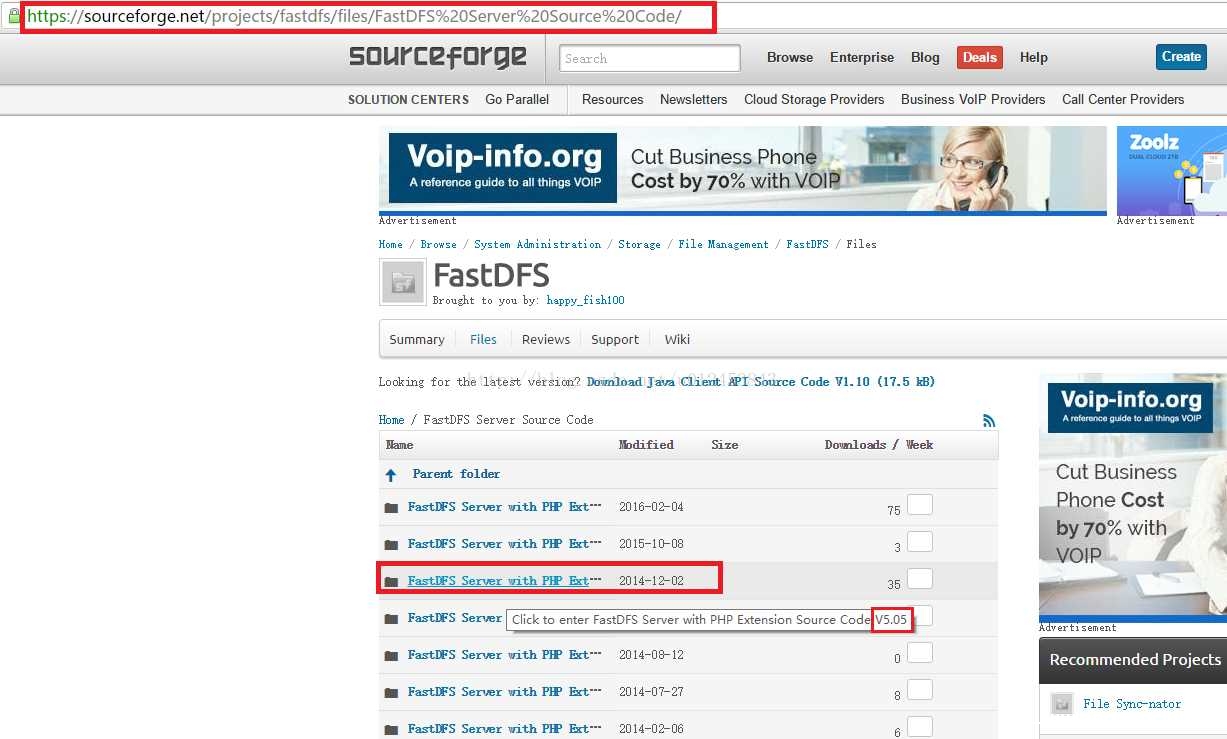Open the RSS feed icon above file table
This screenshot has width=1227, height=739.
tap(989, 421)
